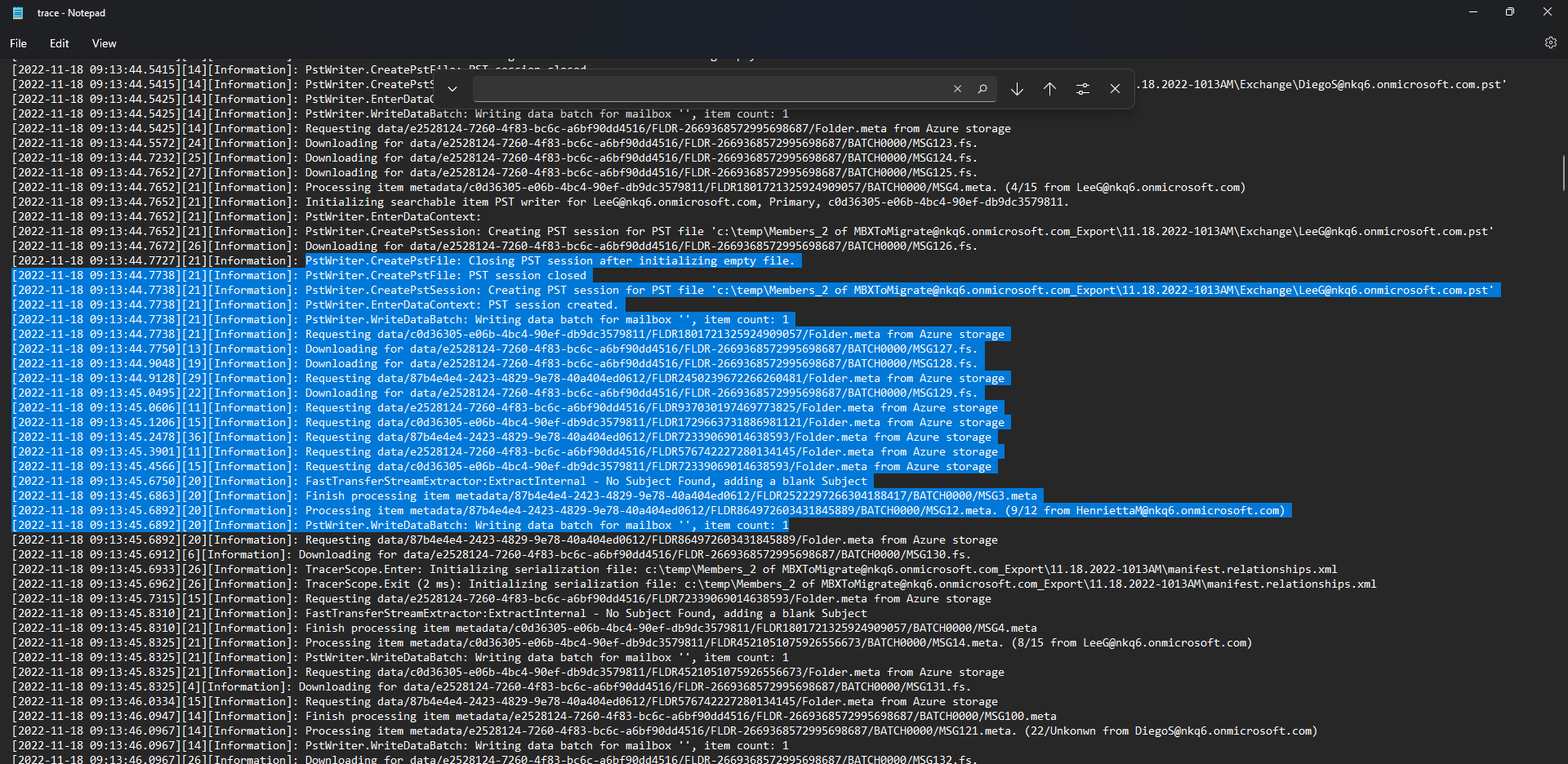Click 'Initializing searchable item PST writer' line

click(541, 202)
